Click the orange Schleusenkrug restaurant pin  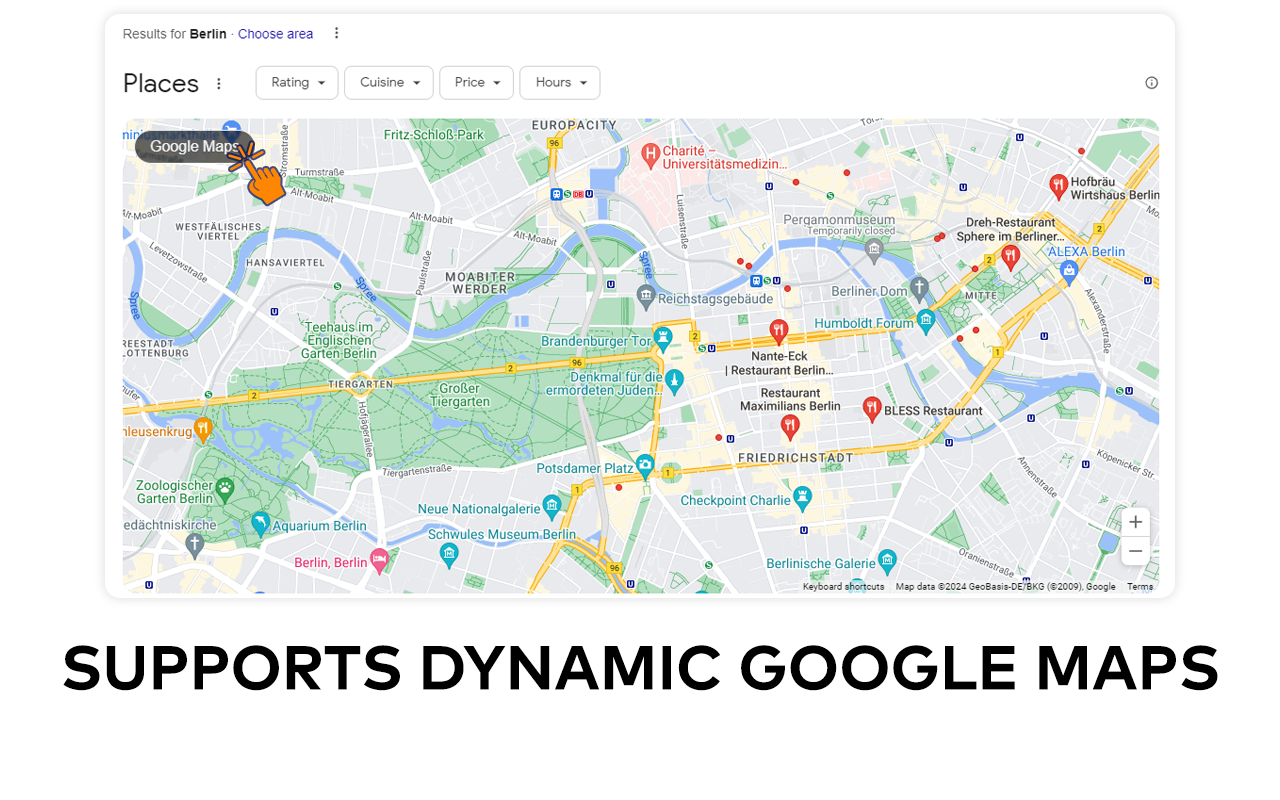[x=203, y=430]
